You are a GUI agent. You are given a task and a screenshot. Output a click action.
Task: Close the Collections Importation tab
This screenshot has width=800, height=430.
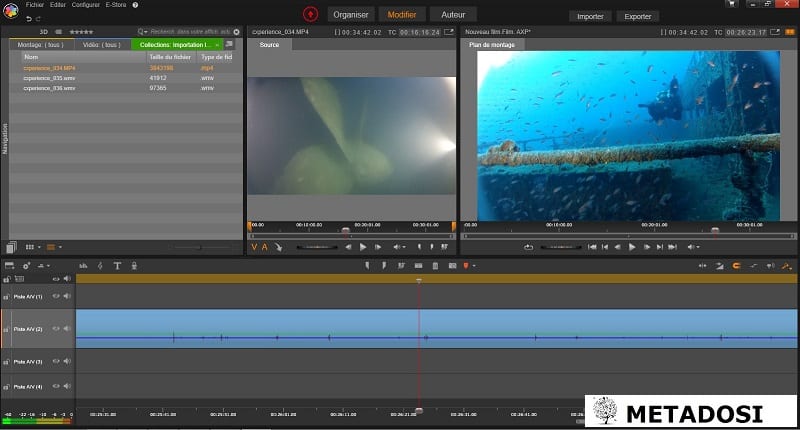point(217,45)
